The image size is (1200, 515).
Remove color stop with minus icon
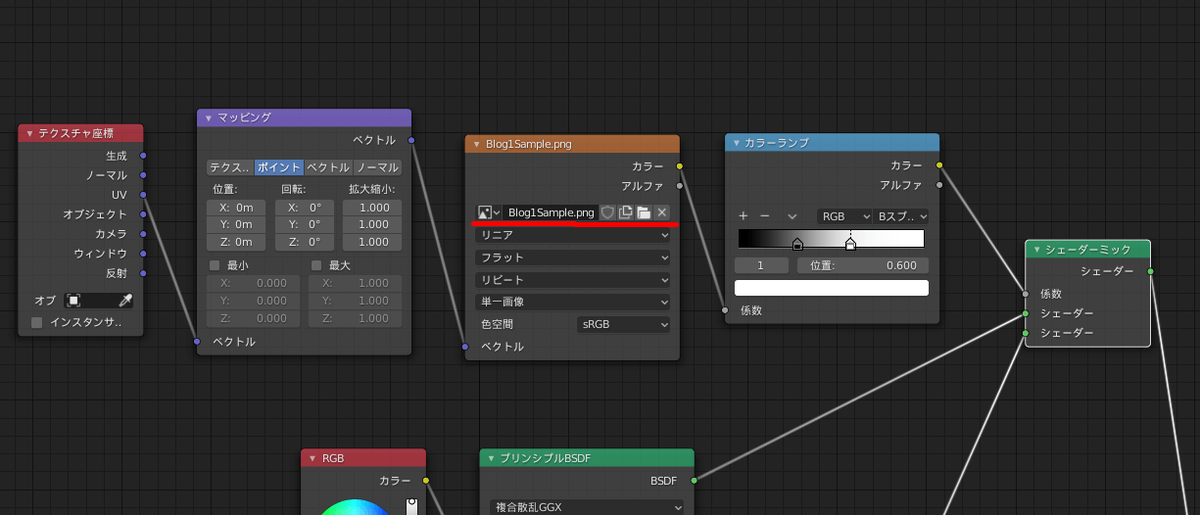click(x=765, y=216)
